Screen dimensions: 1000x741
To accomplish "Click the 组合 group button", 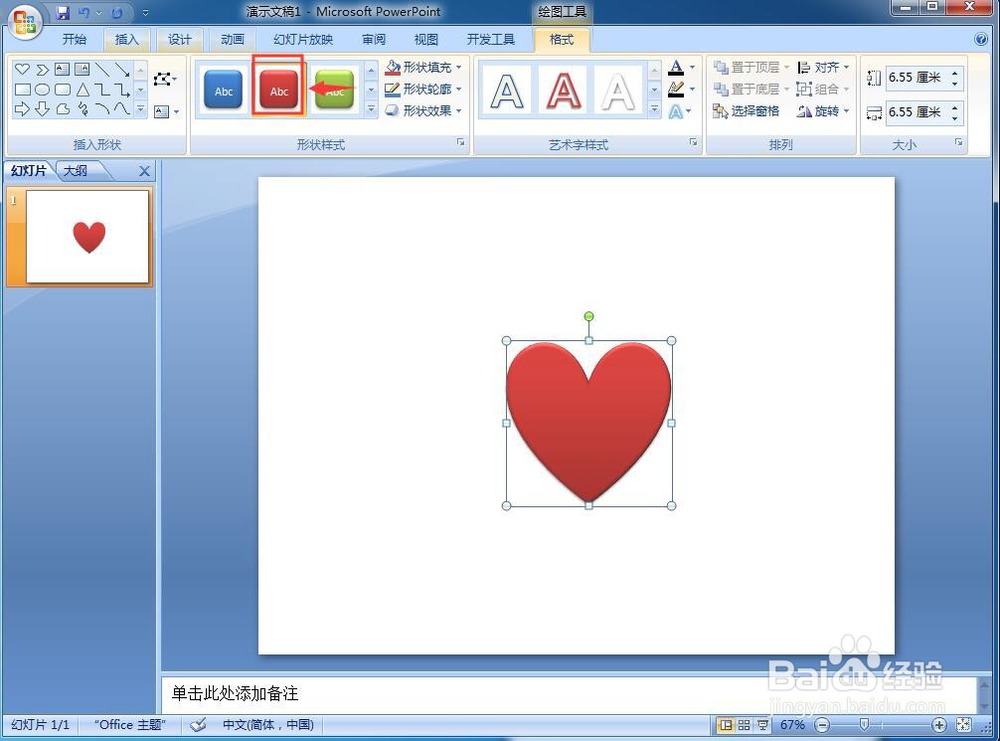I will point(823,89).
